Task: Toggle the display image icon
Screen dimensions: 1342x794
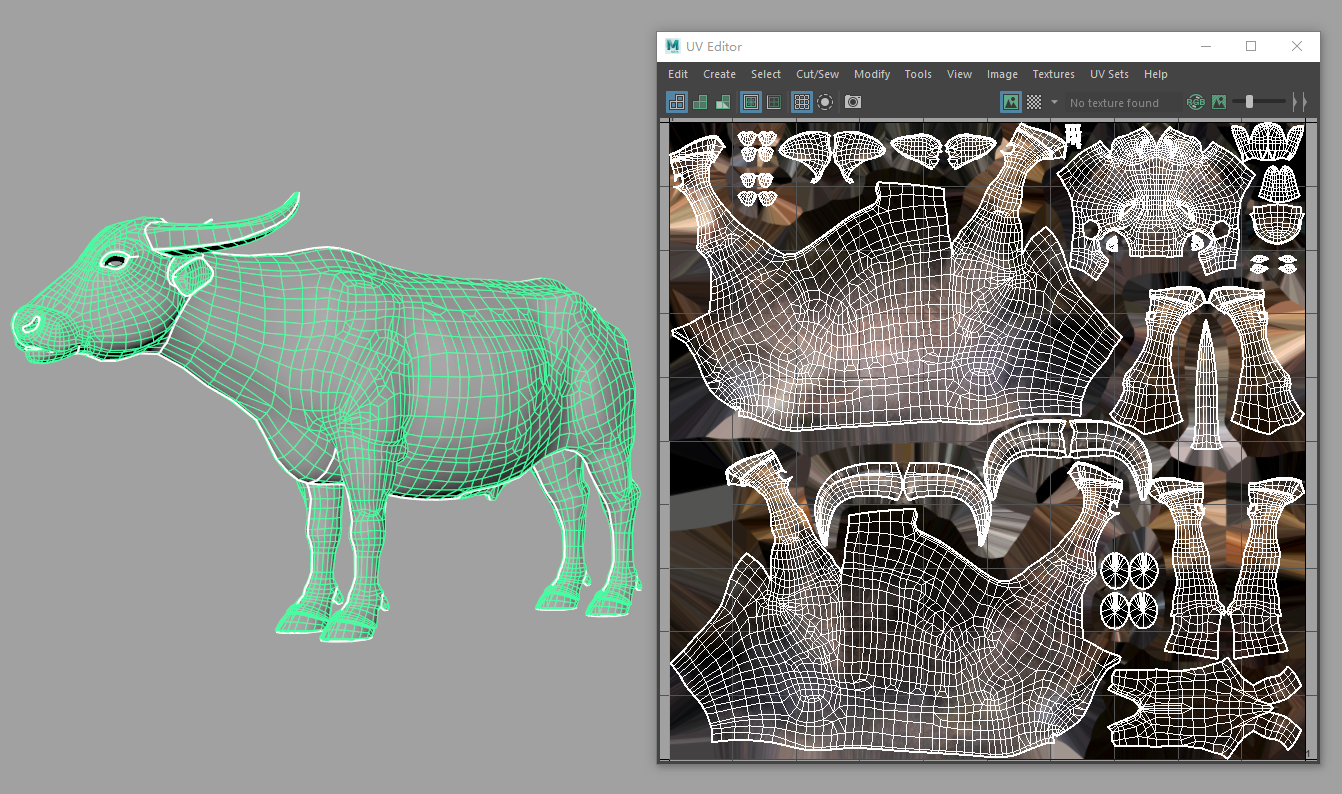Action: [1011, 102]
